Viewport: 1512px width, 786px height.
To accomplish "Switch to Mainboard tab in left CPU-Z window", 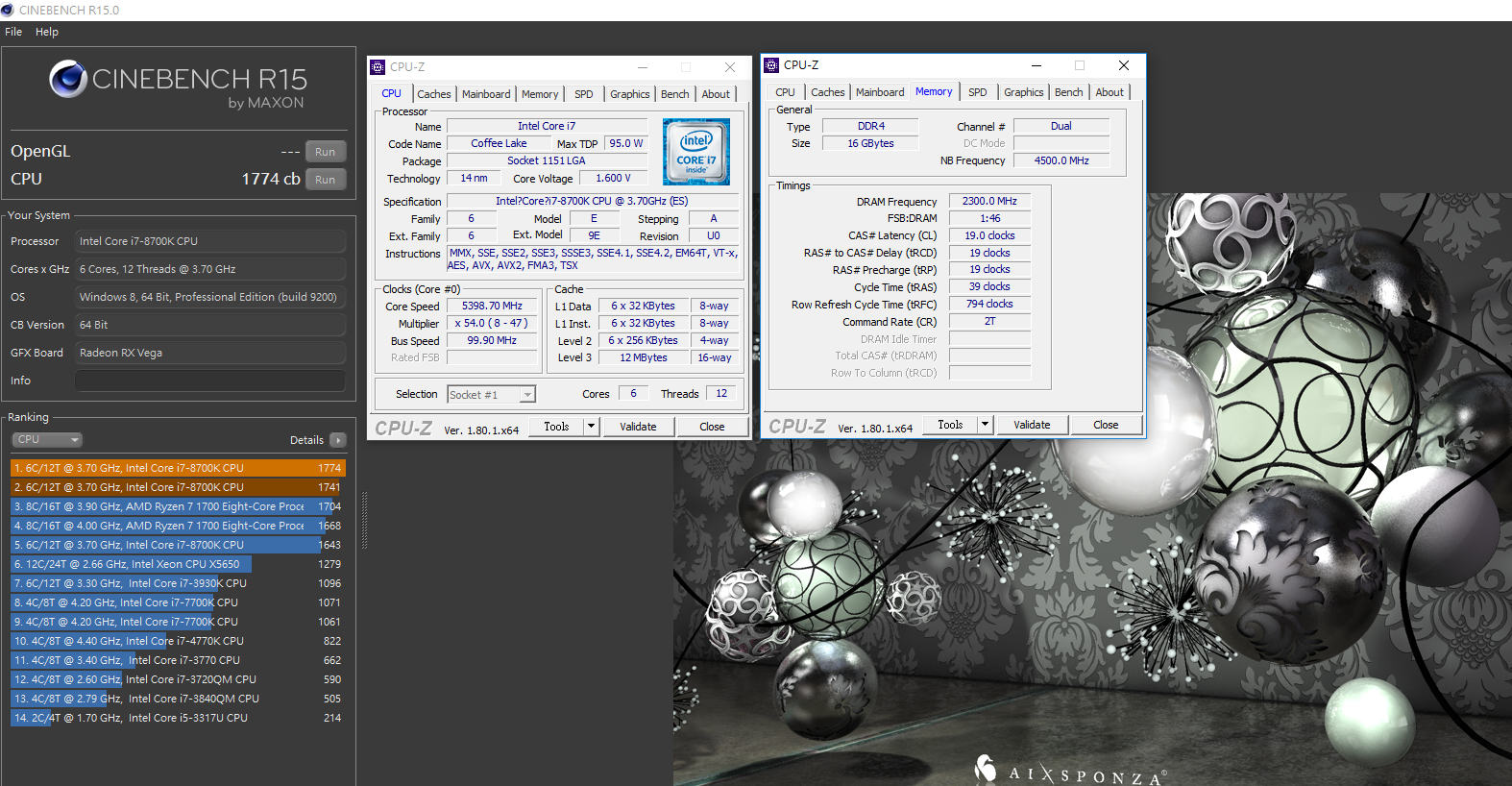I will 486,94.
